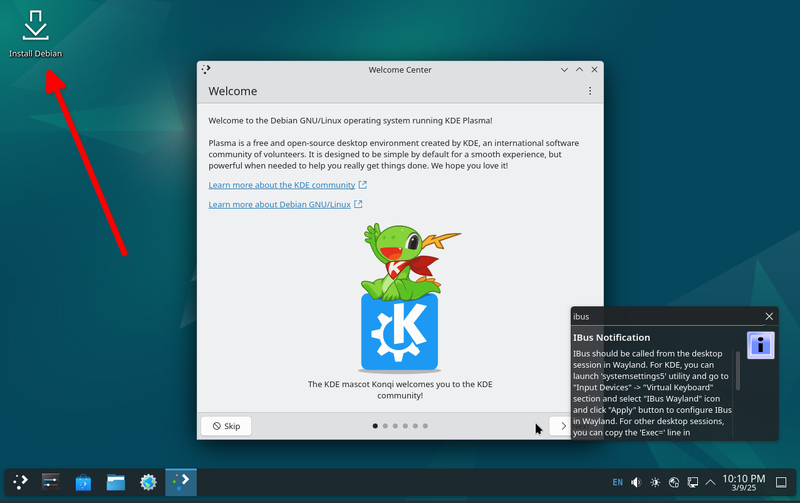This screenshot has height=503, width=800.
Task: Click the network connection tray icon
Action: click(x=692, y=483)
